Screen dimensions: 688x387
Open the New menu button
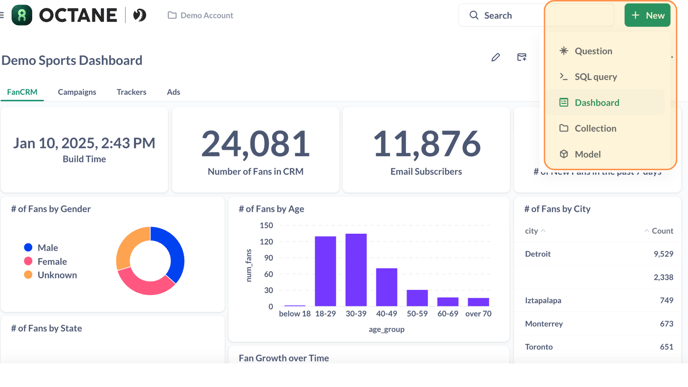click(x=648, y=15)
